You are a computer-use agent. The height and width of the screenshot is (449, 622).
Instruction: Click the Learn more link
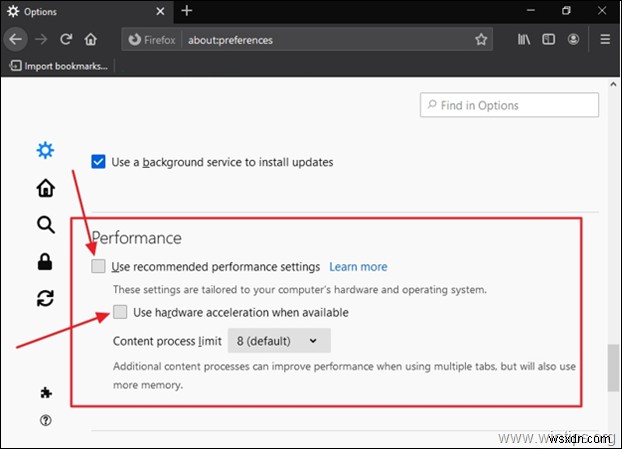coord(358,267)
